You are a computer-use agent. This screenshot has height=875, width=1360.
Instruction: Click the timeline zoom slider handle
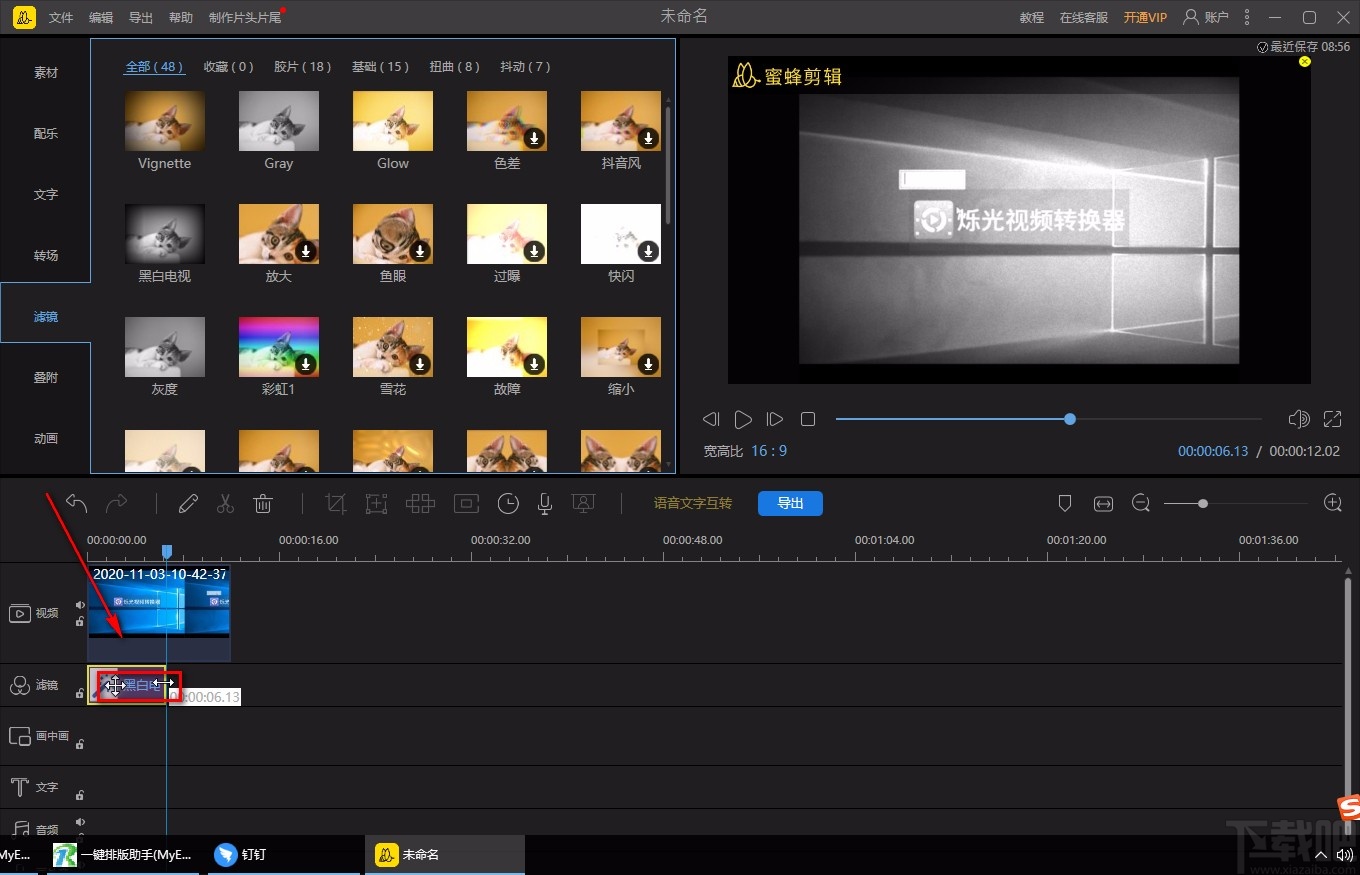pos(1203,504)
